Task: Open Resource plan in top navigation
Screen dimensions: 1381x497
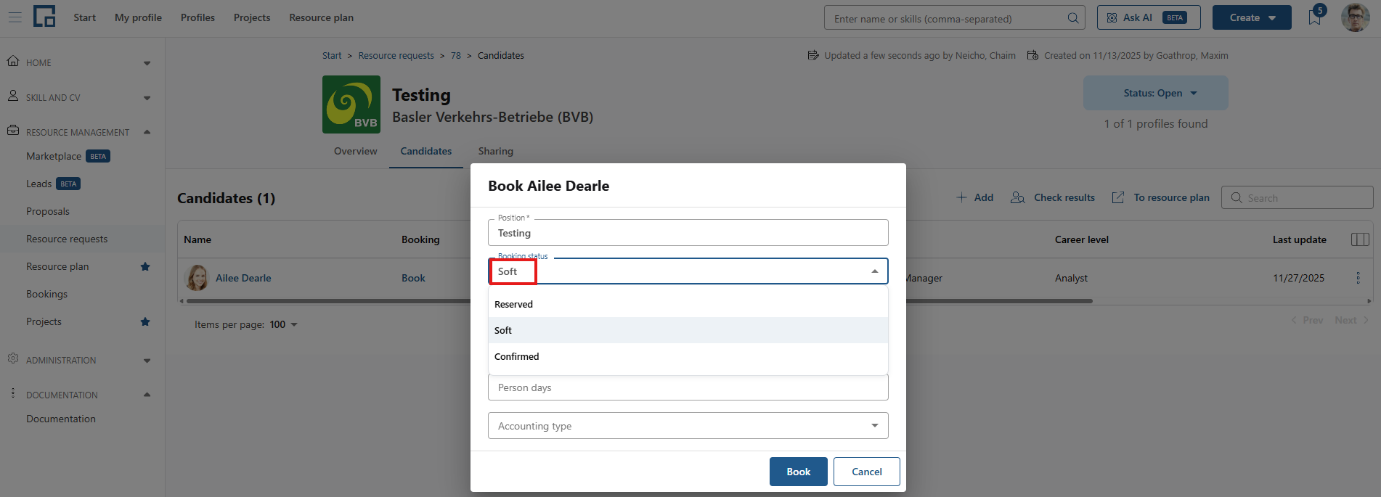Action: click(x=321, y=18)
